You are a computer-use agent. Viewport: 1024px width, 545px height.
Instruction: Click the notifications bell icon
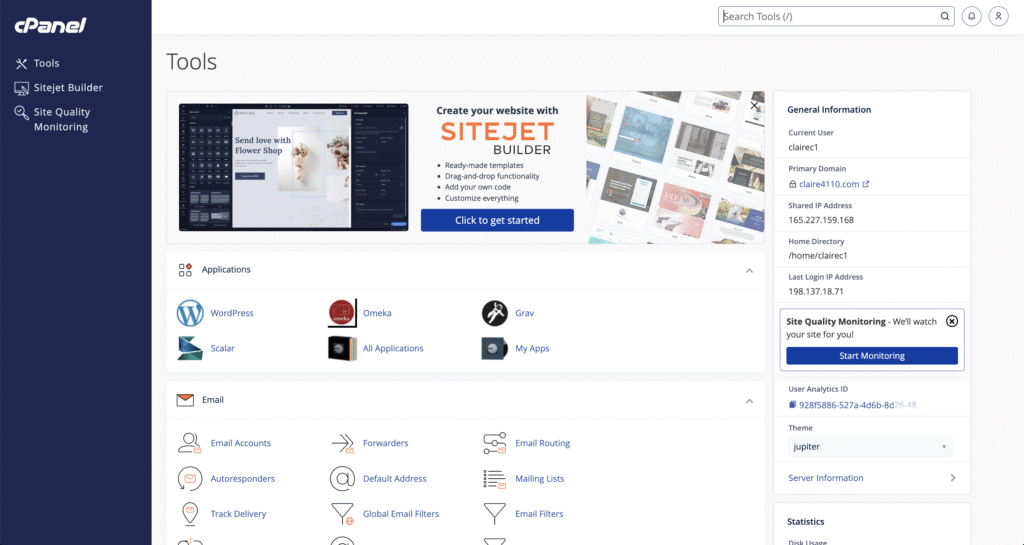(972, 16)
